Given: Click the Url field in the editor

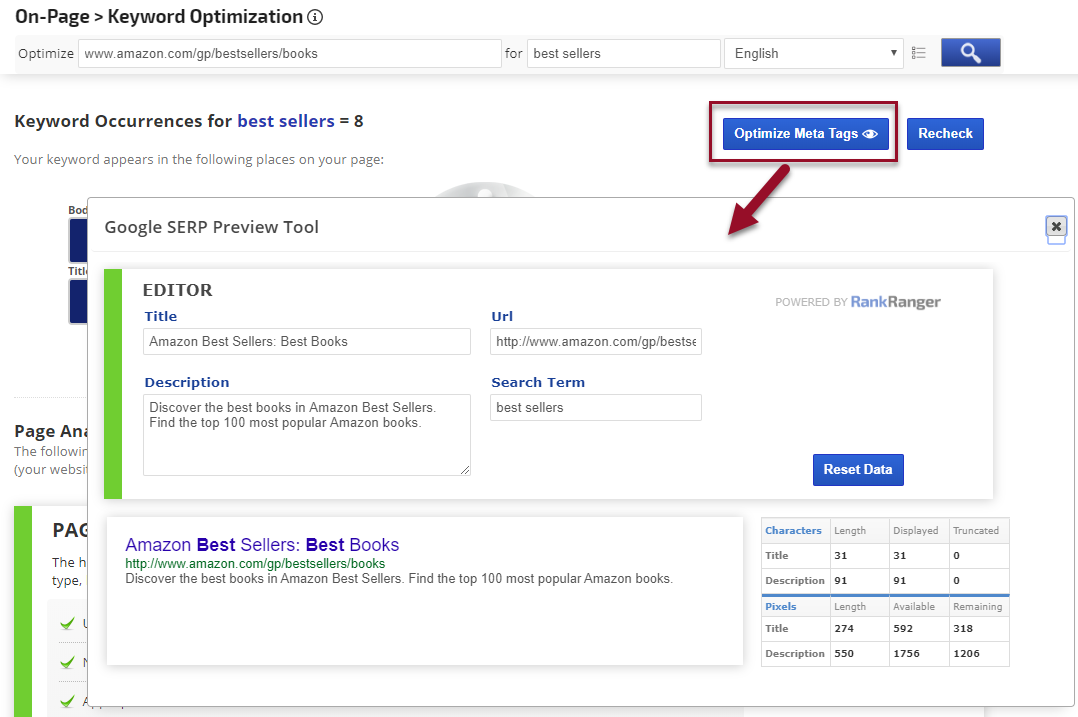Looking at the screenshot, I should click(595, 342).
